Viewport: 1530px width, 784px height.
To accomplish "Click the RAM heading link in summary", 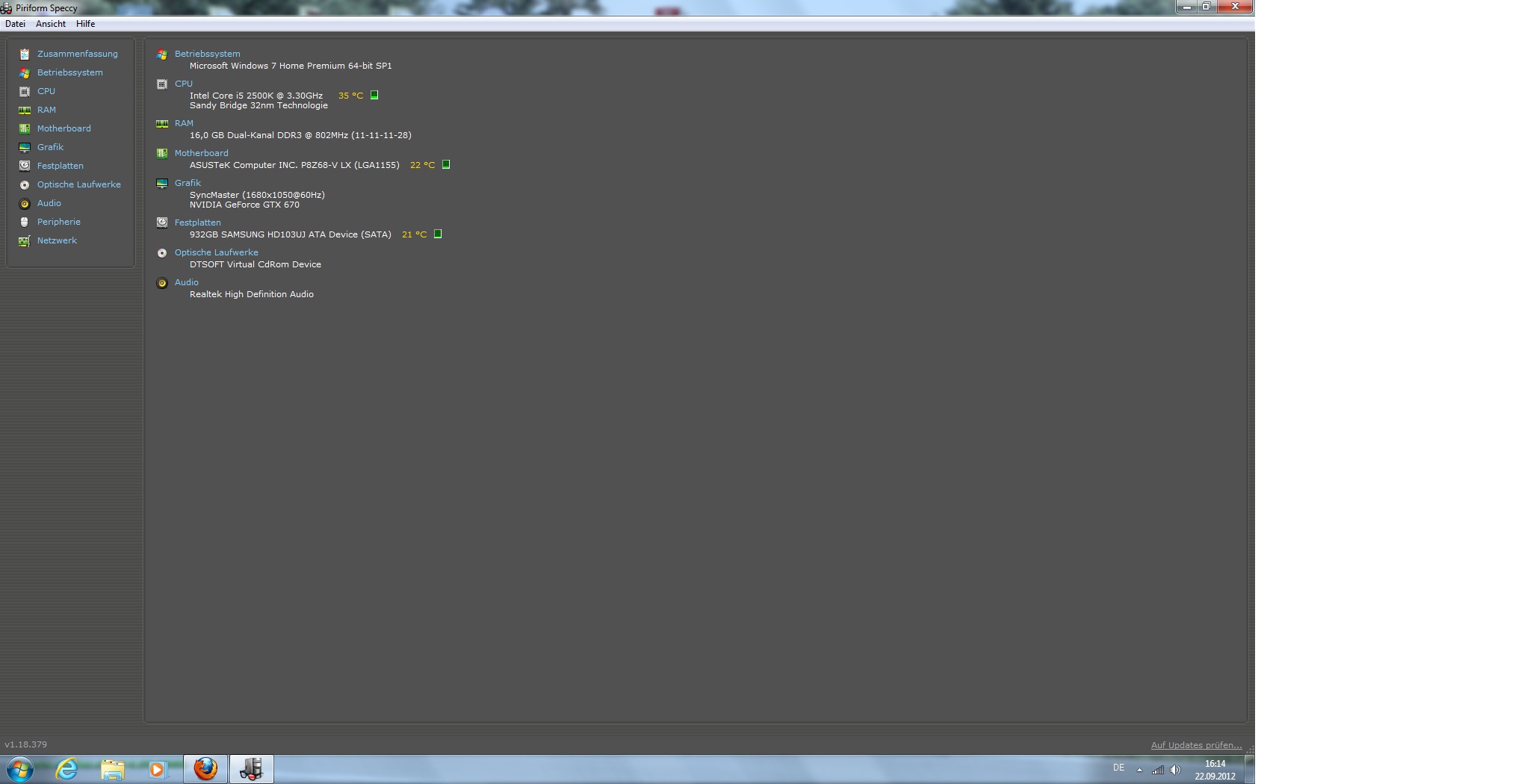I will click(x=184, y=123).
